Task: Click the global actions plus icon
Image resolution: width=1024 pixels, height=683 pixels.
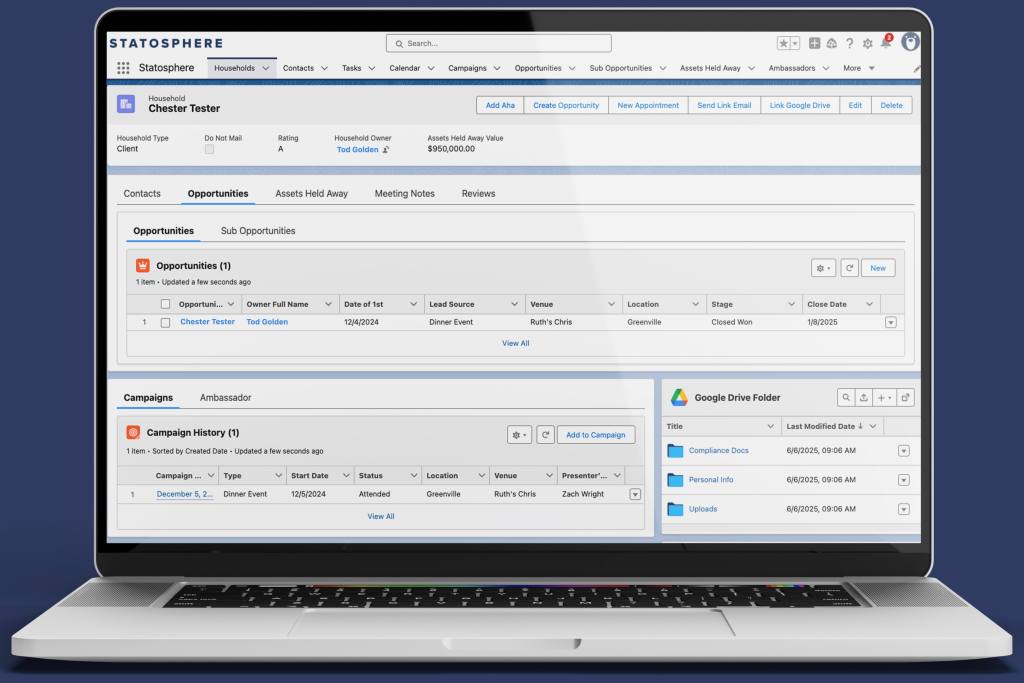Action: [x=815, y=44]
